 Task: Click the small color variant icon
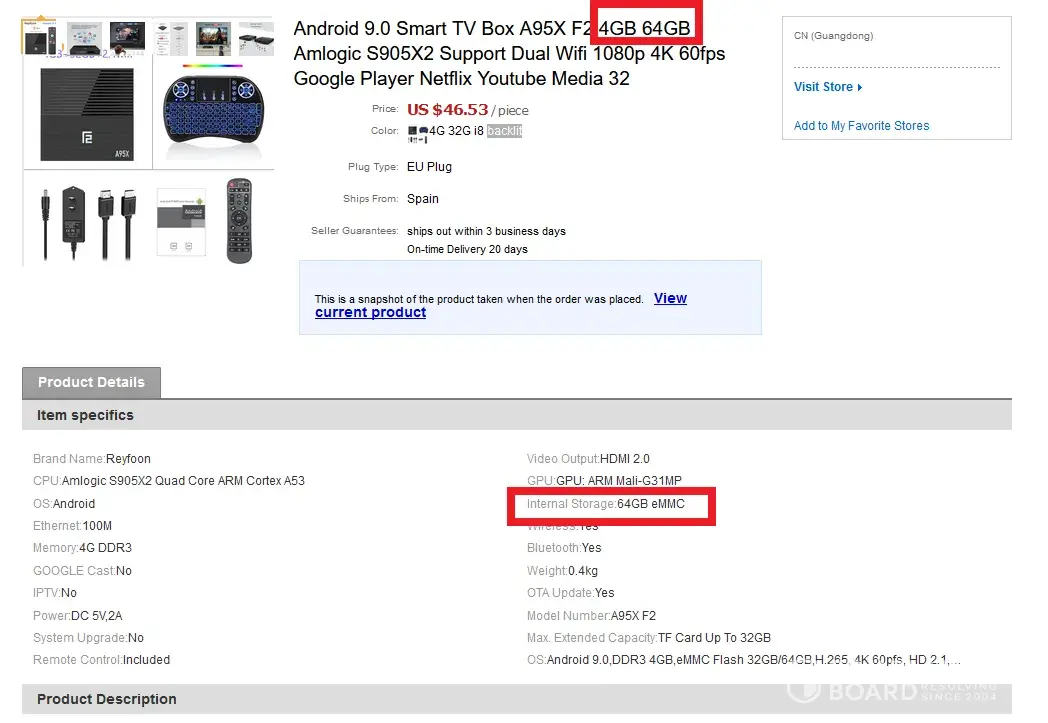pyautogui.click(x=417, y=131)
